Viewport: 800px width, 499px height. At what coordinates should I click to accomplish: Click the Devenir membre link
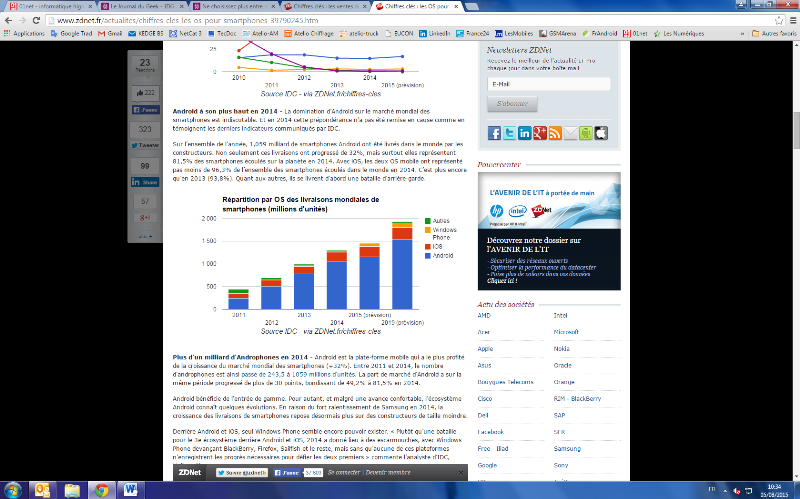coord(388,473)
